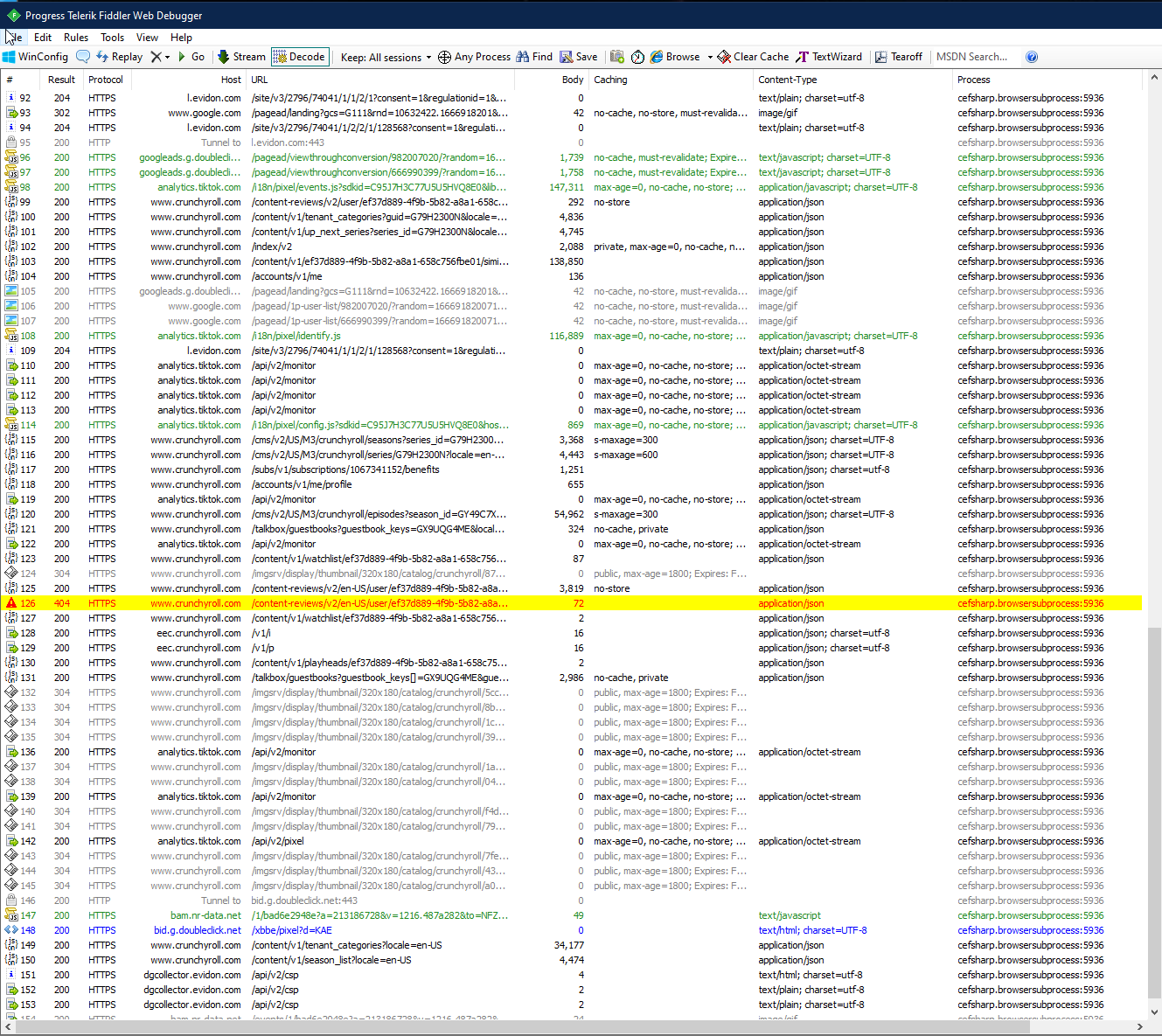Open the remove sessions dropdown arrow

click(166, 56)
